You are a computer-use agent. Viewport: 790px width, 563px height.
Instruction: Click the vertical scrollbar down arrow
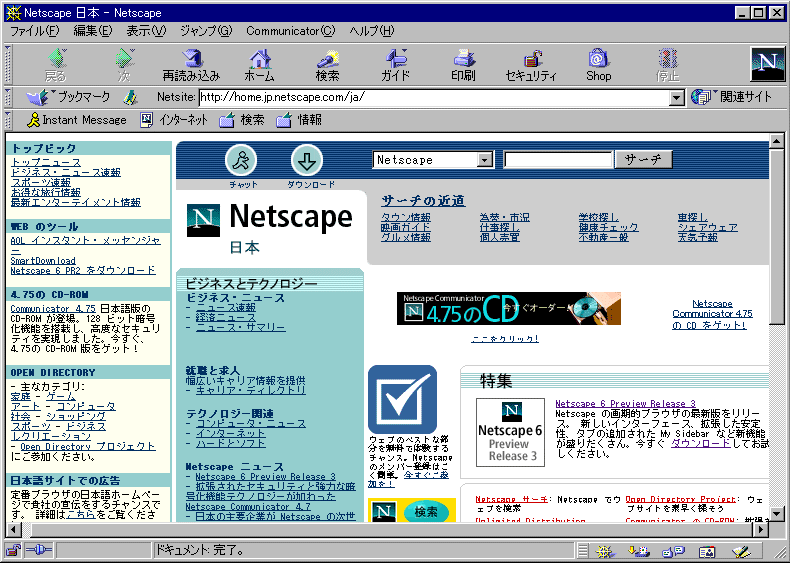(776, 514)
